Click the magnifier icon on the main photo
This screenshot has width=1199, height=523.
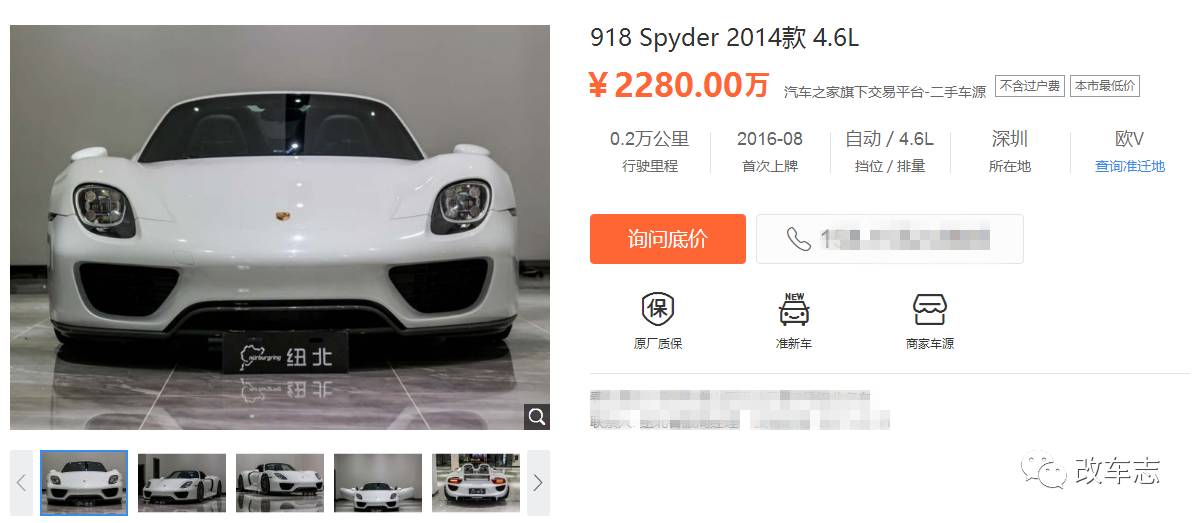[x=537, y=417]
